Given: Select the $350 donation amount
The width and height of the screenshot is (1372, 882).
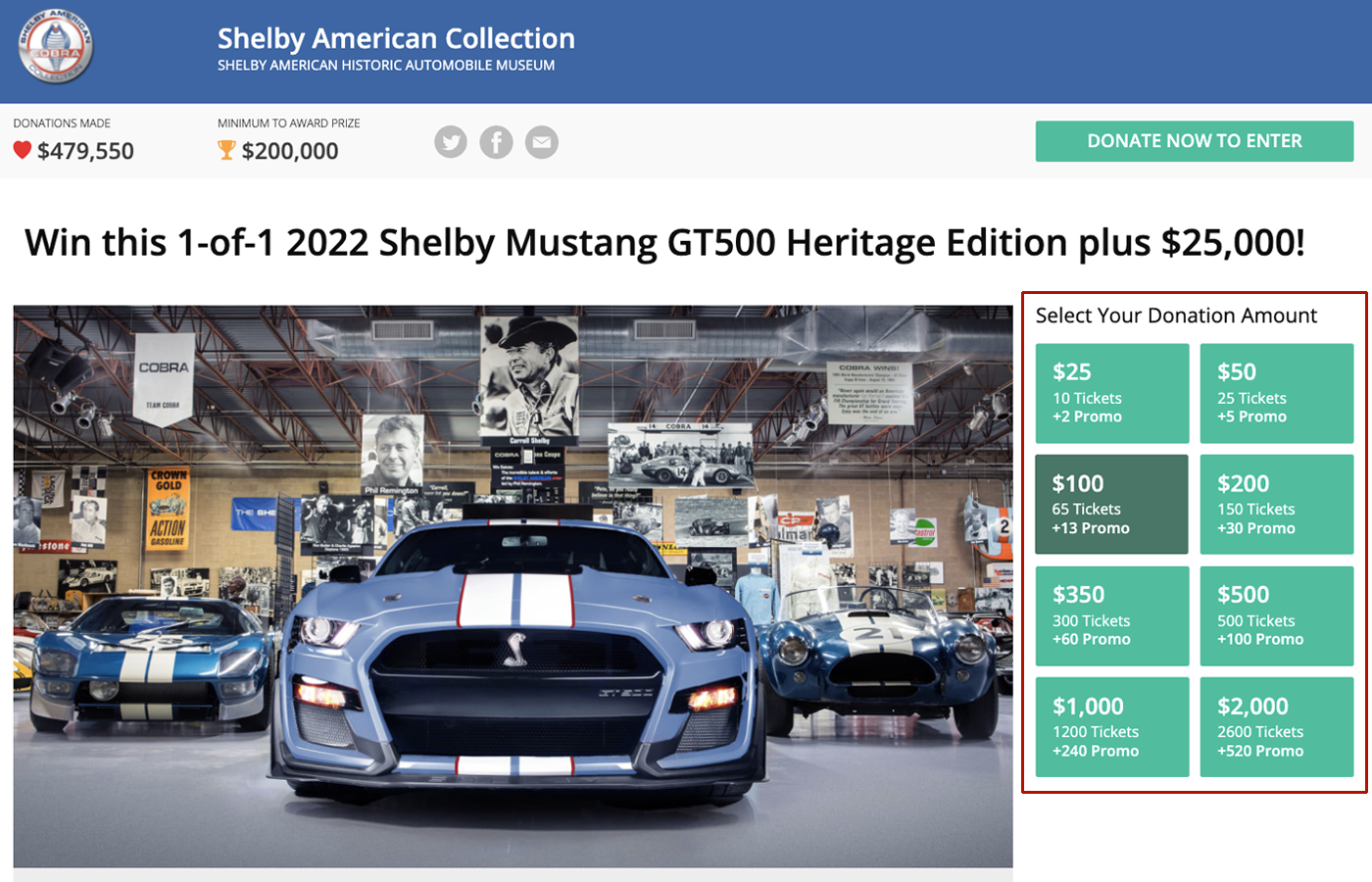Looking at the screenshot, I should click(x=1111, y=615).
